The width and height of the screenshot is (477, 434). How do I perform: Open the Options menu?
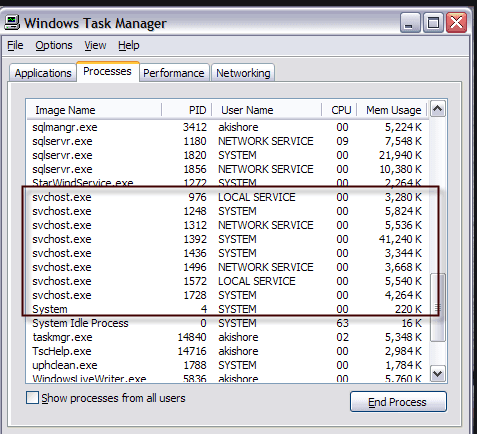click(54, 45)
